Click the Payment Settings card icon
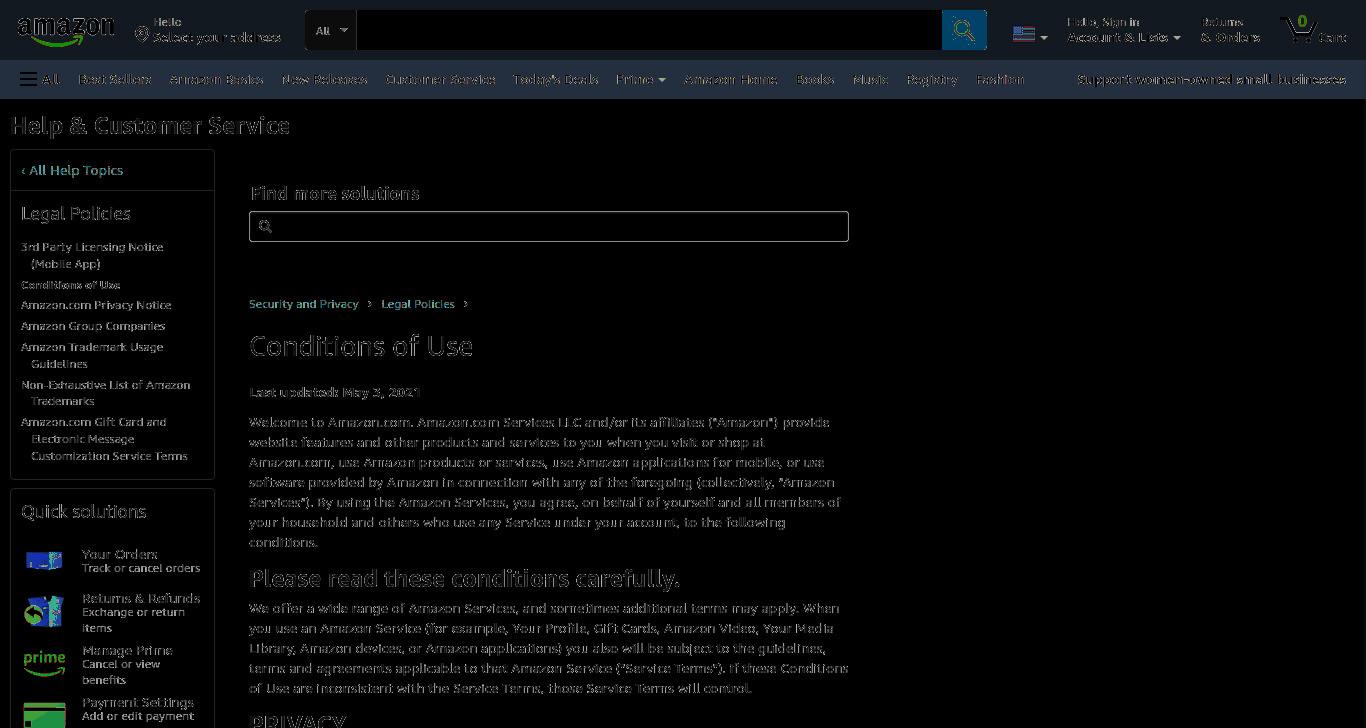The height and width of the screenshot is (728, 1366). coord(44,714)
